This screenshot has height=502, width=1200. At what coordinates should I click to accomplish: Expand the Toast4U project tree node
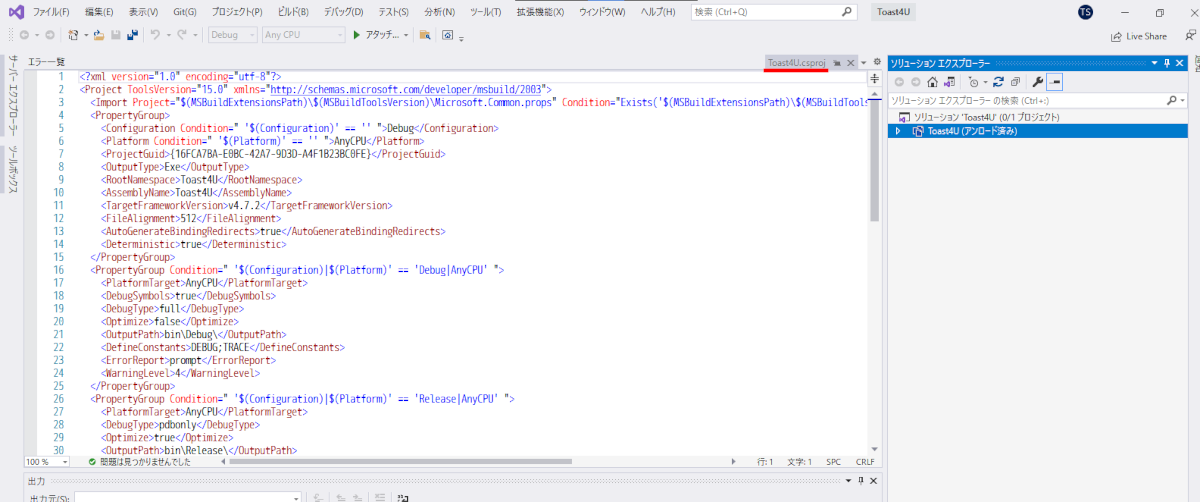(x=898, y=131)
